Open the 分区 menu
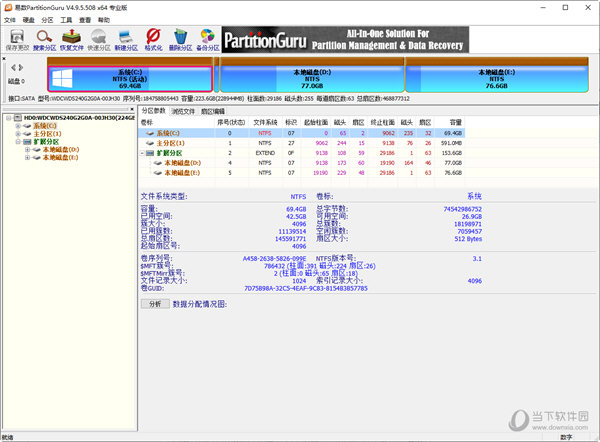 click(x=47, y=20)
